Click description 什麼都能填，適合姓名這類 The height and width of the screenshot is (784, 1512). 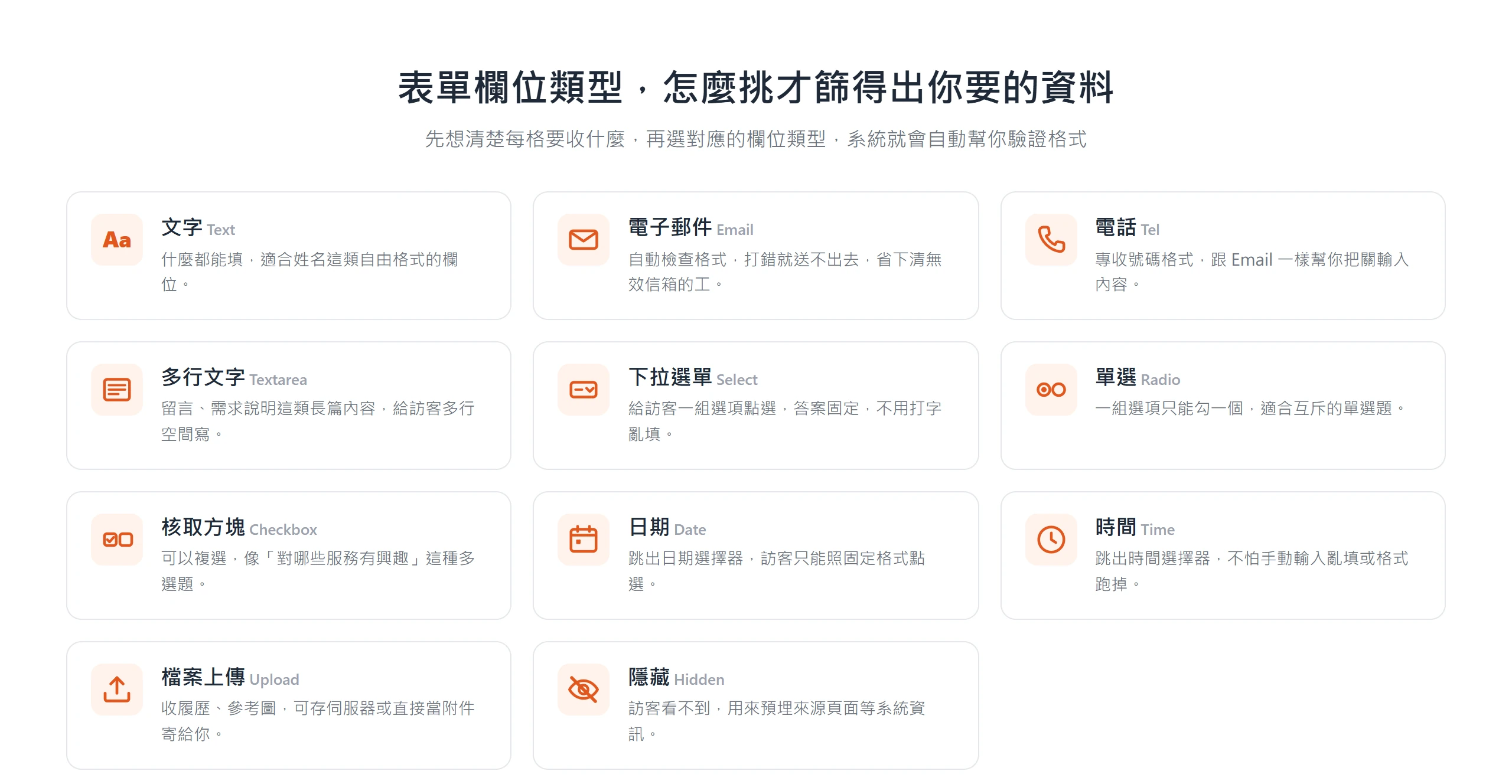(x=309, y=272)
